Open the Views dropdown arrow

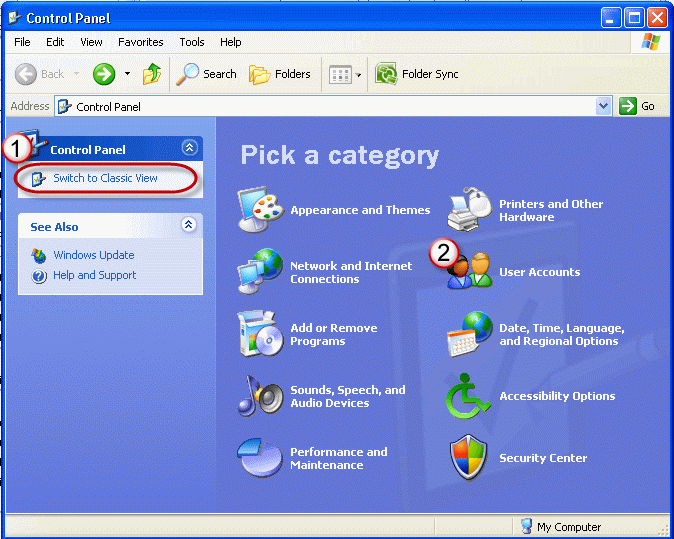pos(358,75)
